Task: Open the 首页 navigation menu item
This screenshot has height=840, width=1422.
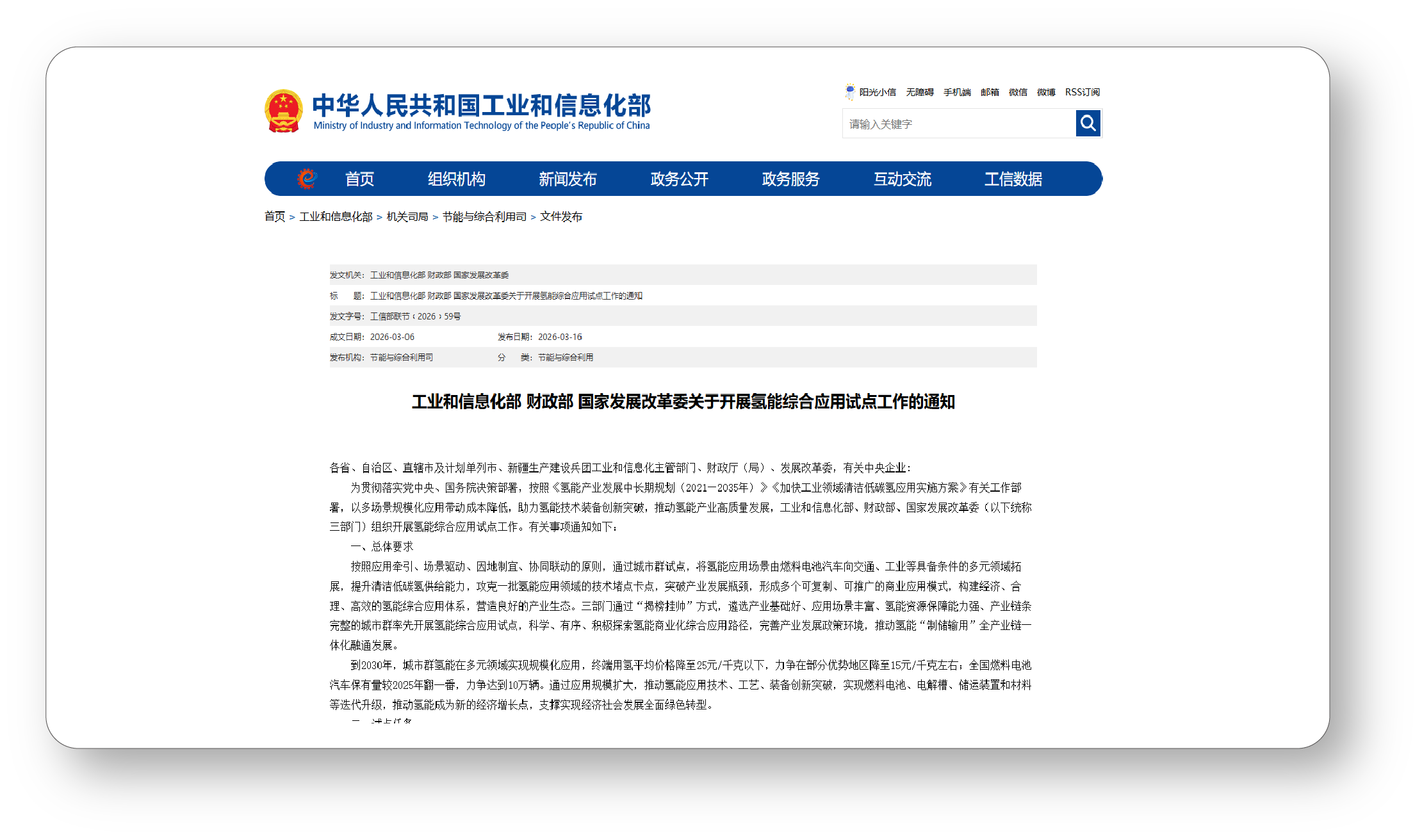Action: [359, 179]
